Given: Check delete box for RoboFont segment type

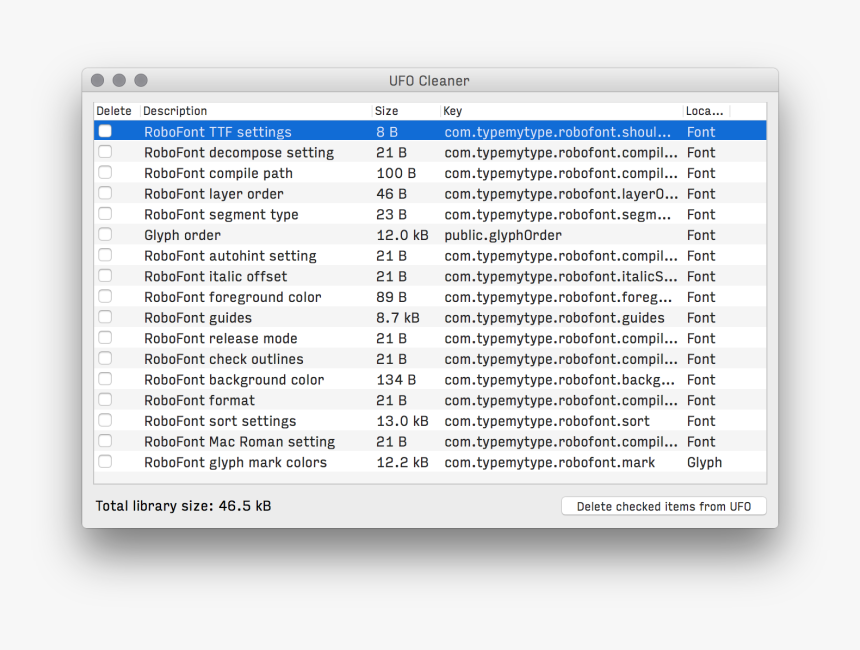Looking at the screenshot, I should 105,214.
